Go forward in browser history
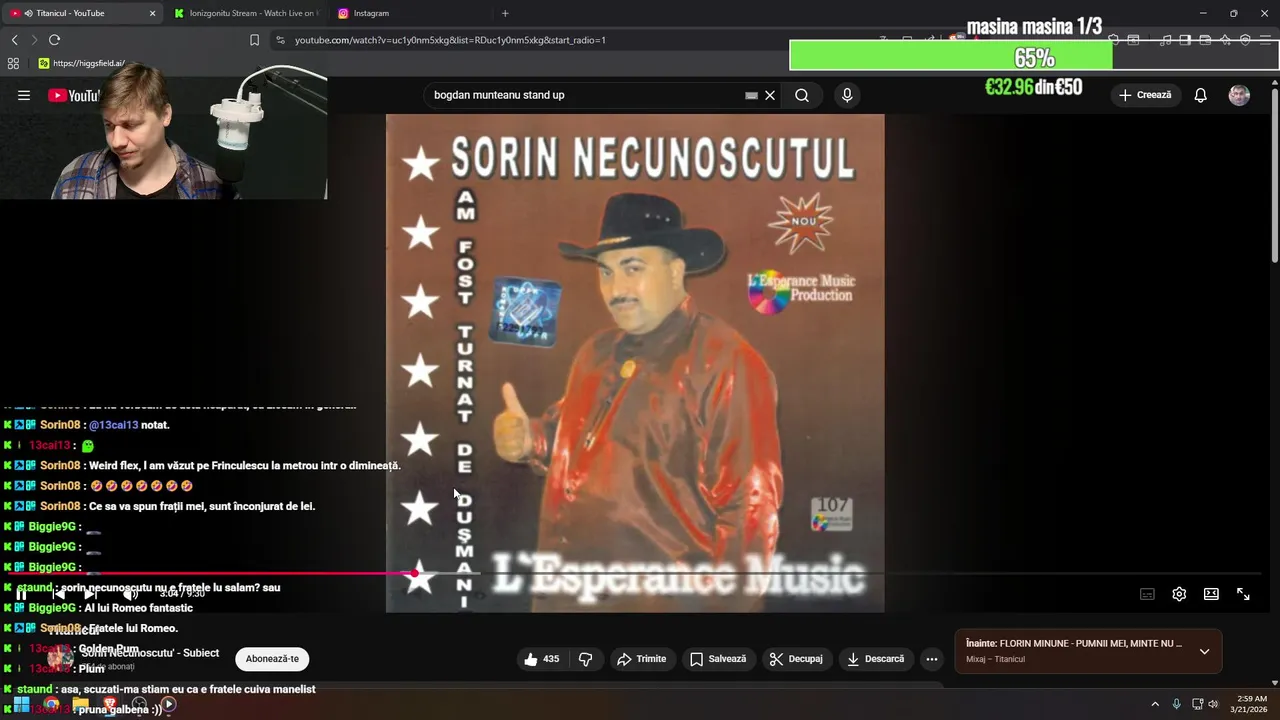Viewport: 1280px width, 720px height. pos(34,40)
